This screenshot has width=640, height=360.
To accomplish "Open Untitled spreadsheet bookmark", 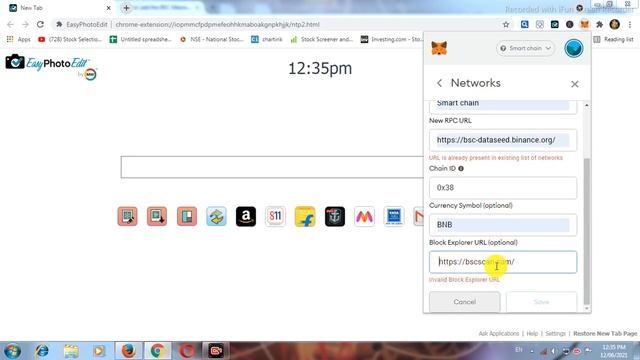I will click(140, 39).
